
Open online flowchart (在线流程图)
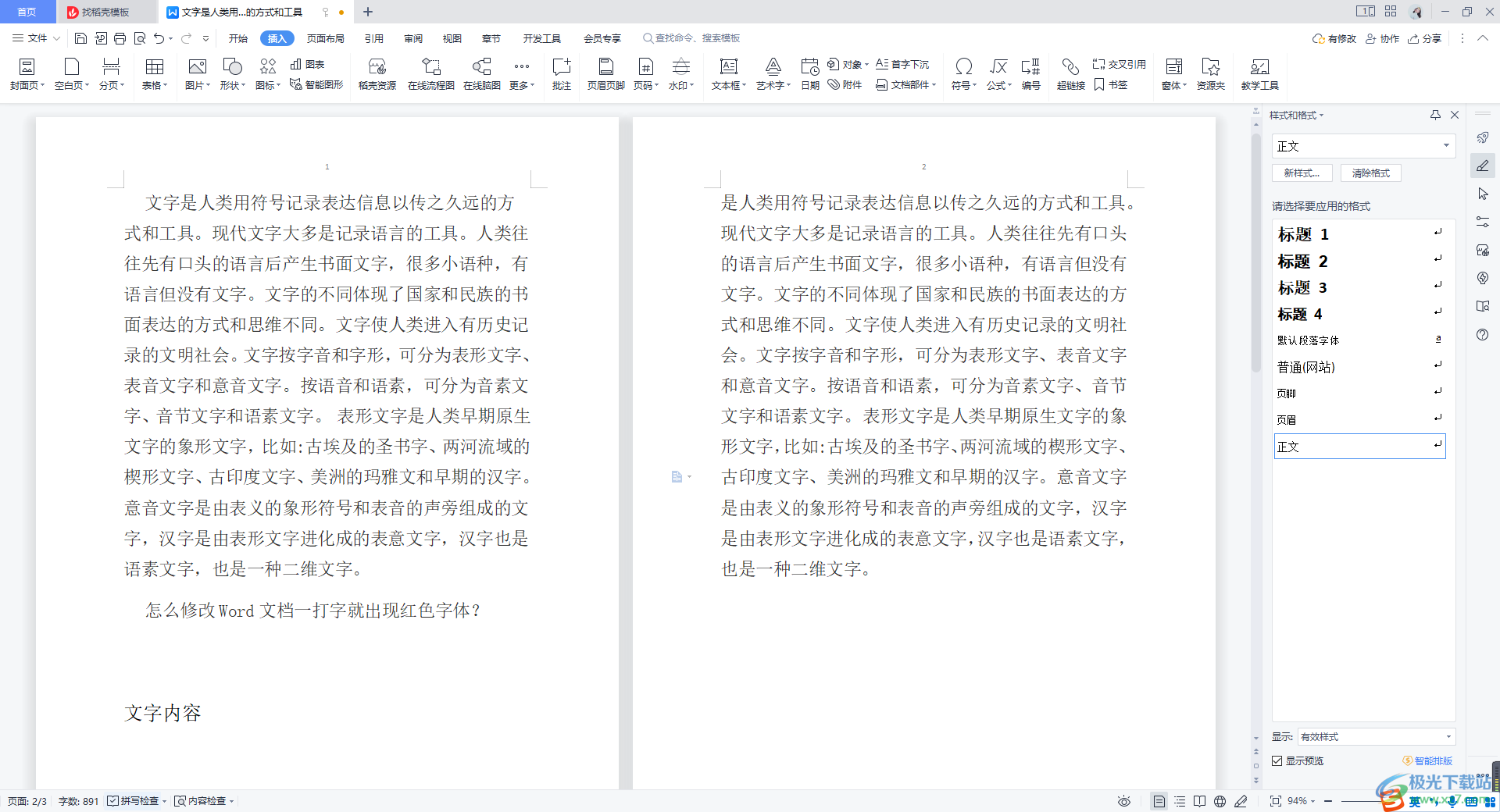click(431, 74)
